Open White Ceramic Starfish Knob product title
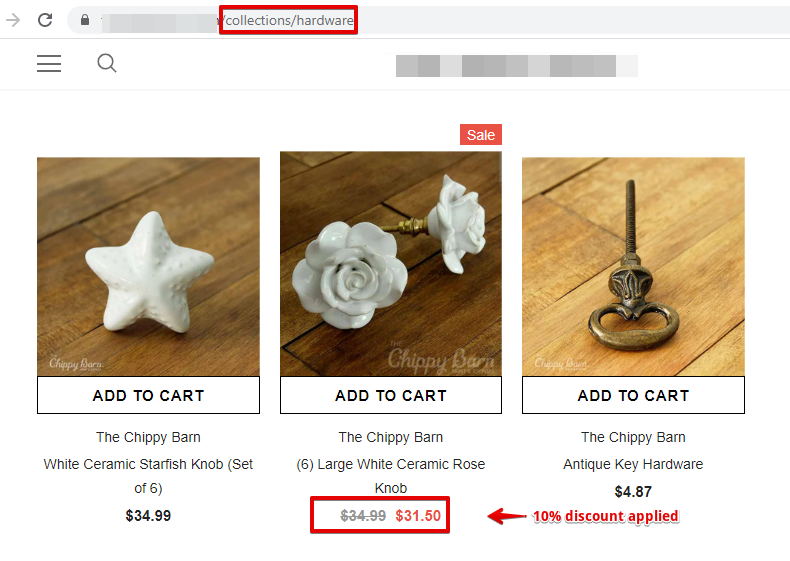790x561 pixels. [x=148, y=476]
